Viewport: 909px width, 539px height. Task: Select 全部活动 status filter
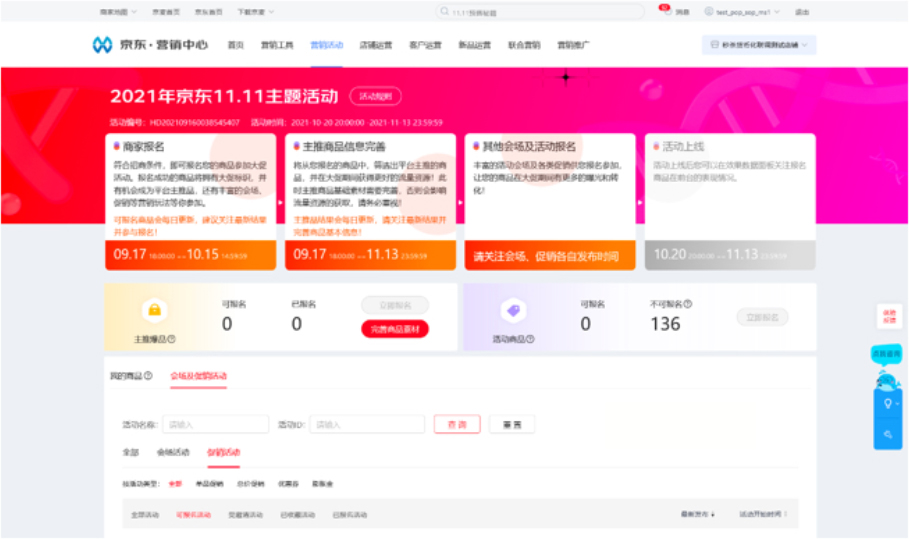145,514
